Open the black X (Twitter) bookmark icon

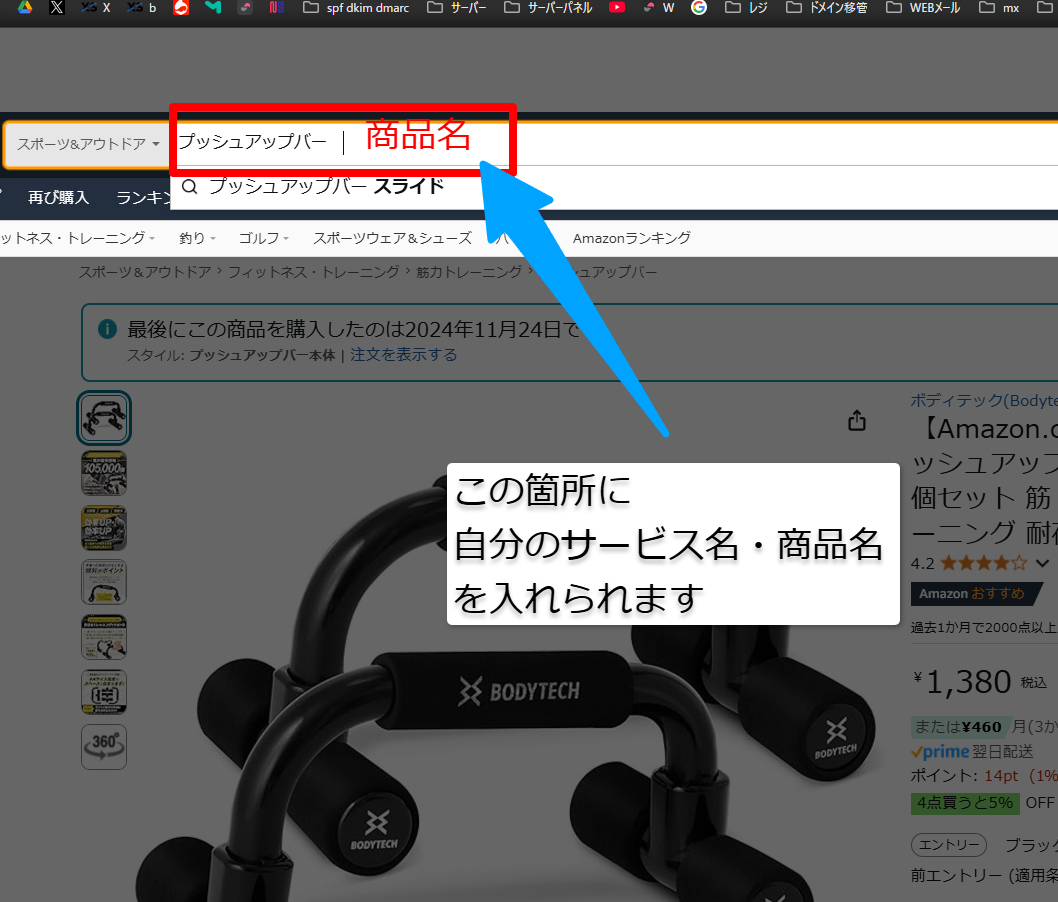57,7
